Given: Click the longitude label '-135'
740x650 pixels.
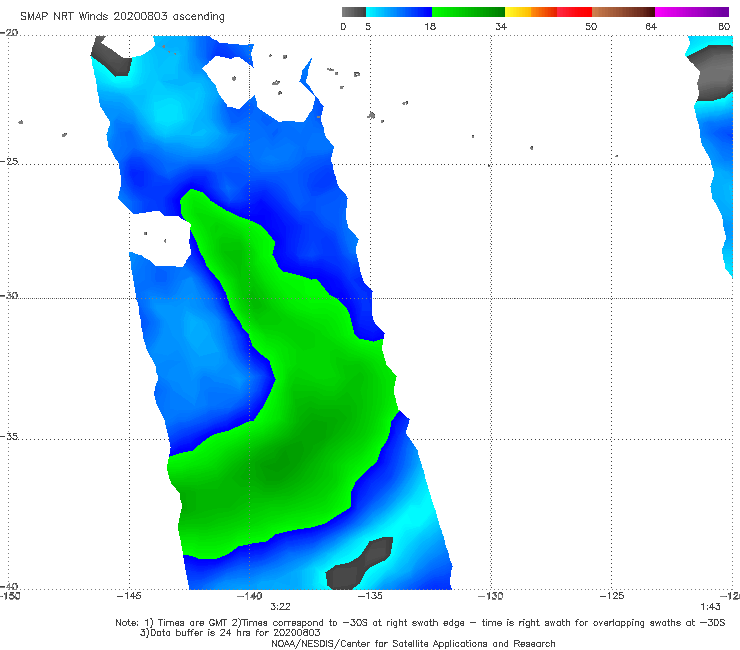Looking at the screenshot, I should click(370, 596).
